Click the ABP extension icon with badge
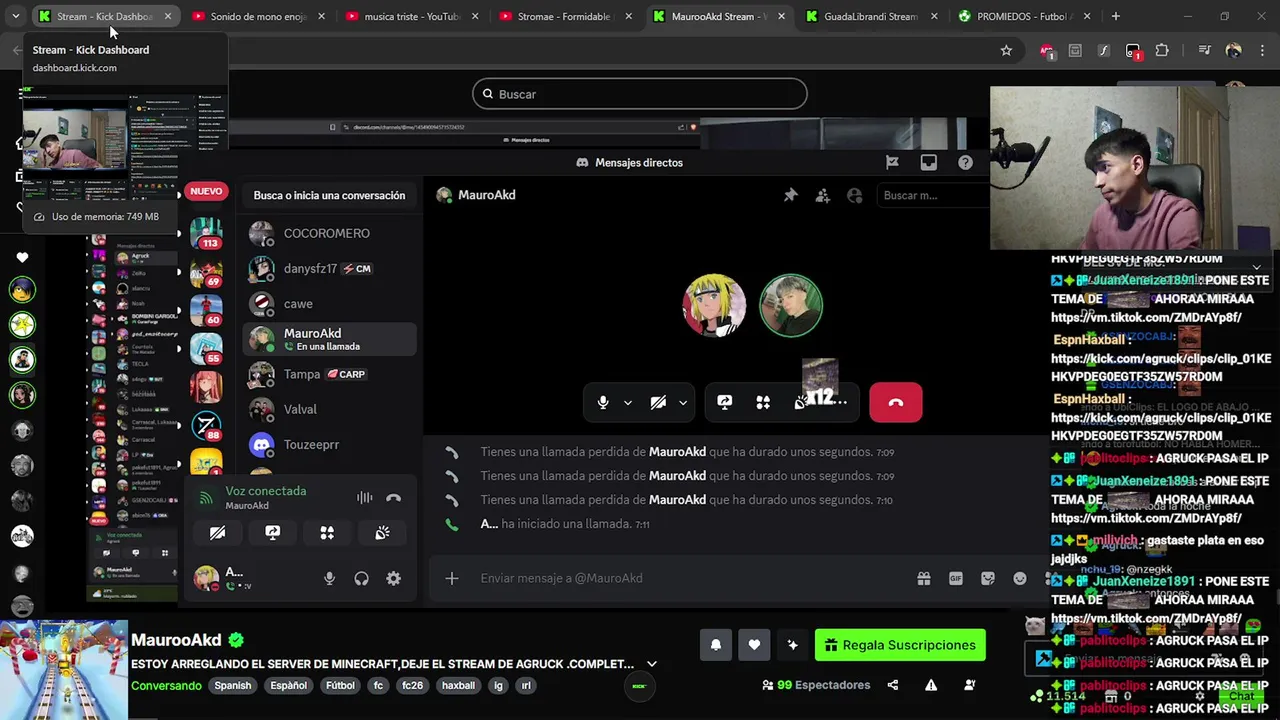 1047,51
